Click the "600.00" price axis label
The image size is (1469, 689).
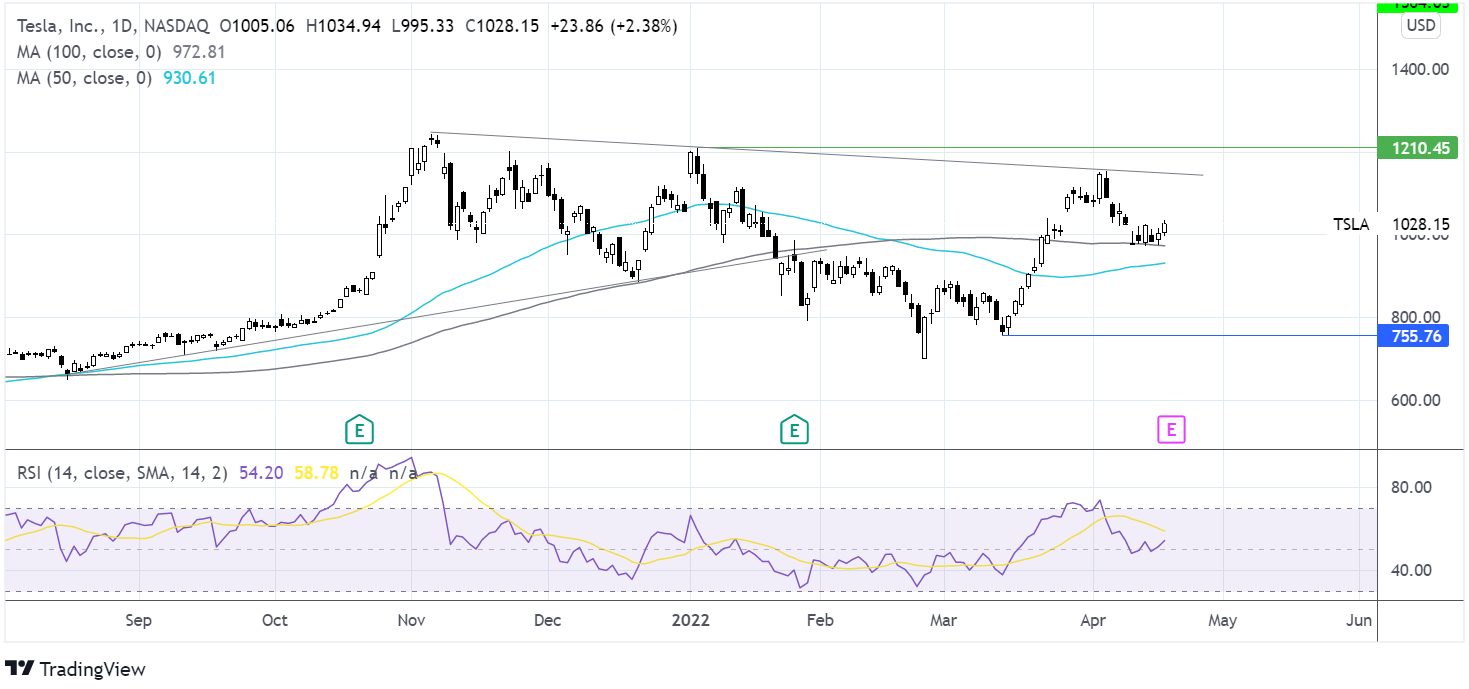pyautogui.click(x=1416, y=400)
